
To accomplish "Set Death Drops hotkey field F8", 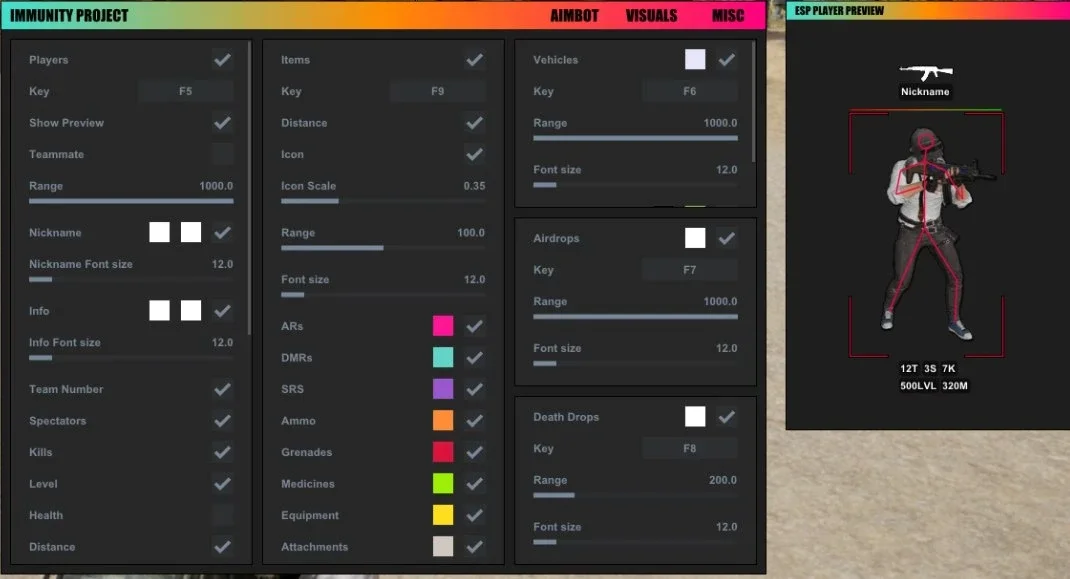I will click(x=690, y=449).
